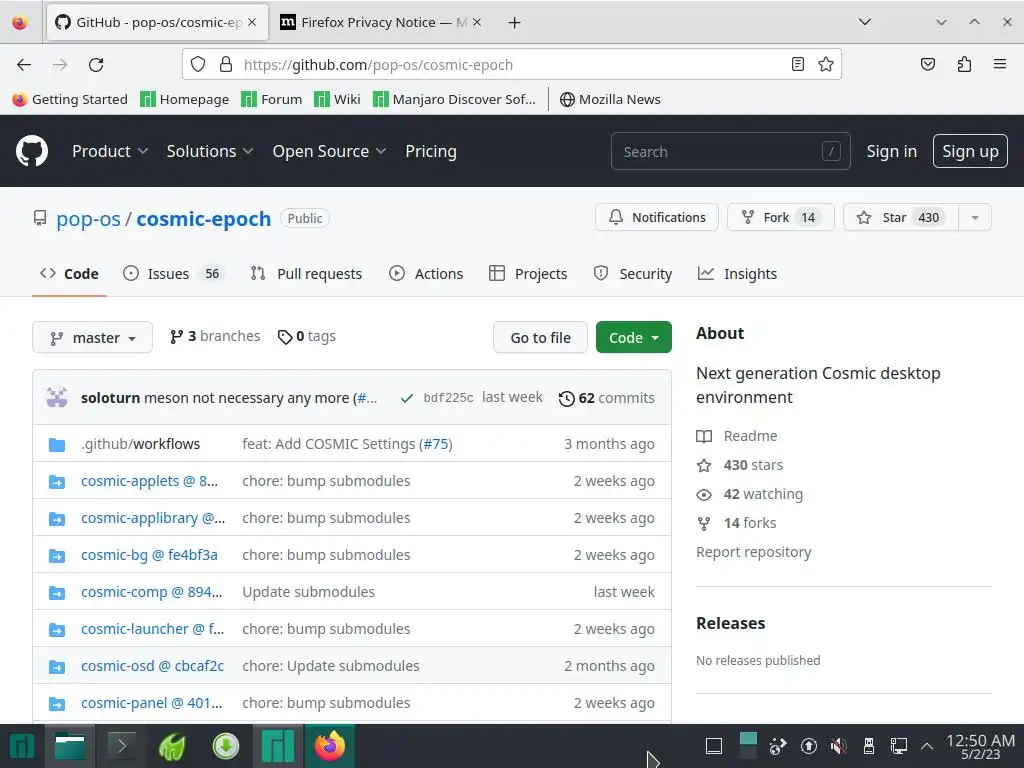Open the Security tab

(x=632, y=274)
